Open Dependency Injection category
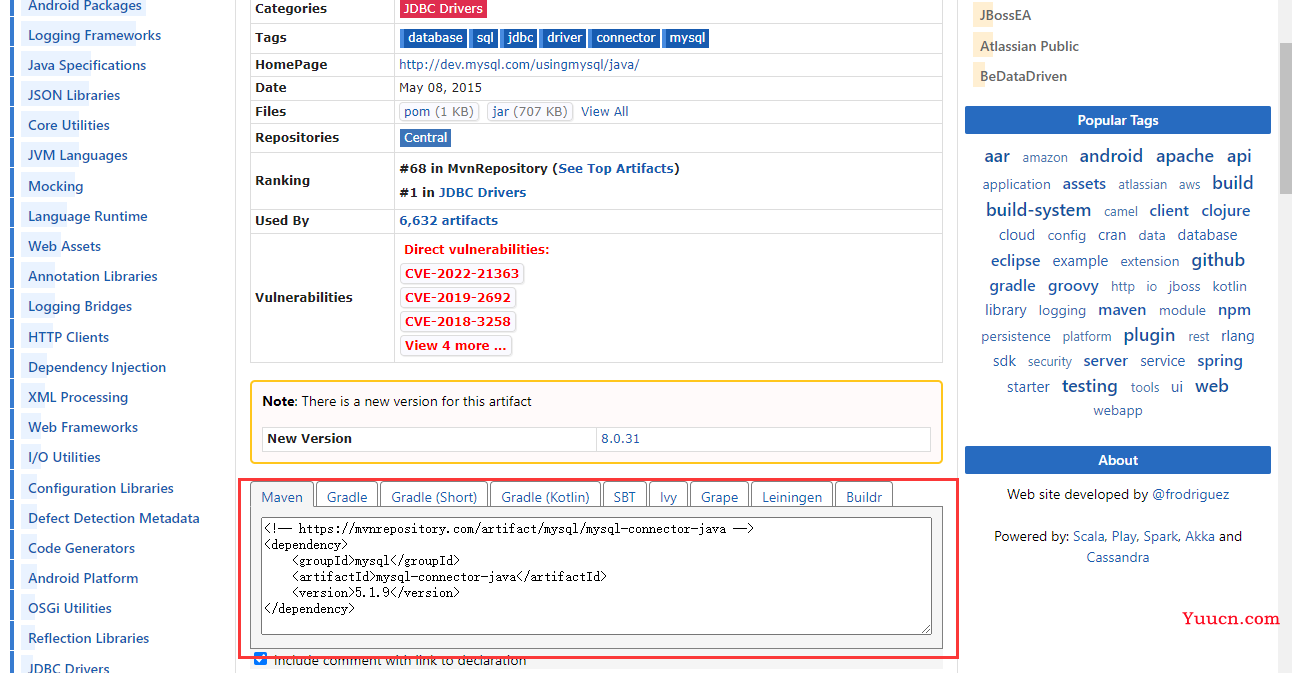Viewport: 1292px width, 673px height. pyautogui.click(x=97, y=367)
